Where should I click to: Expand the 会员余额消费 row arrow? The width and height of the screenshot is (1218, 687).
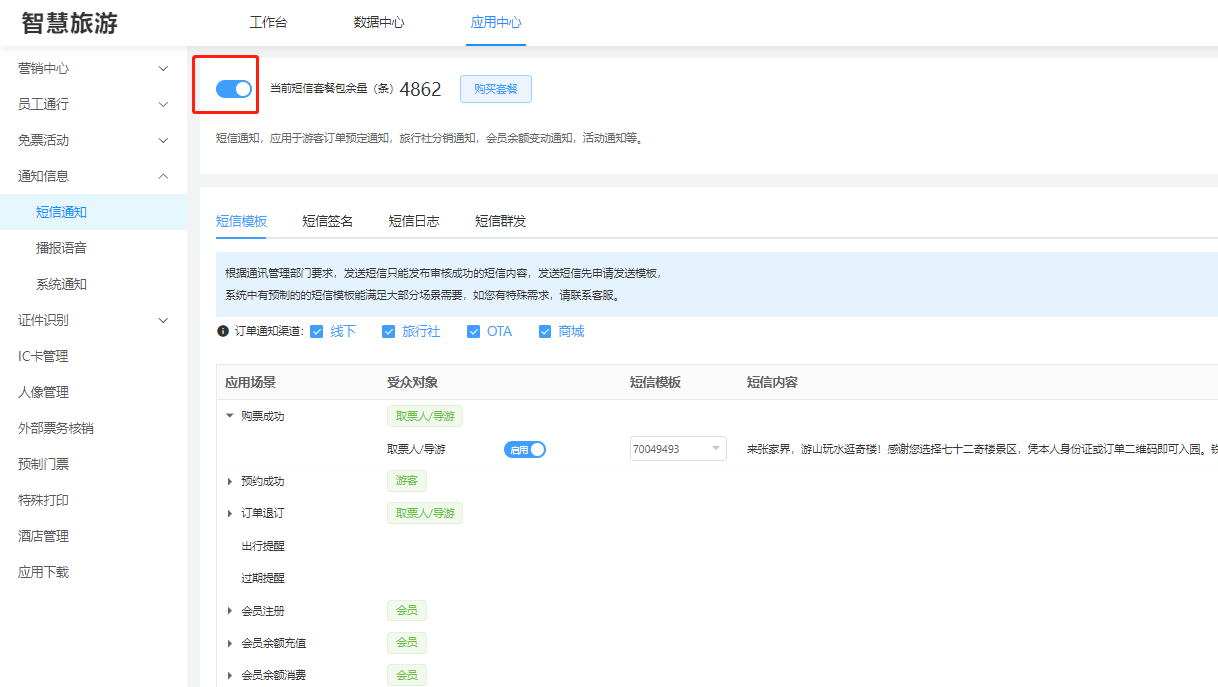click(x=229, y=675)
